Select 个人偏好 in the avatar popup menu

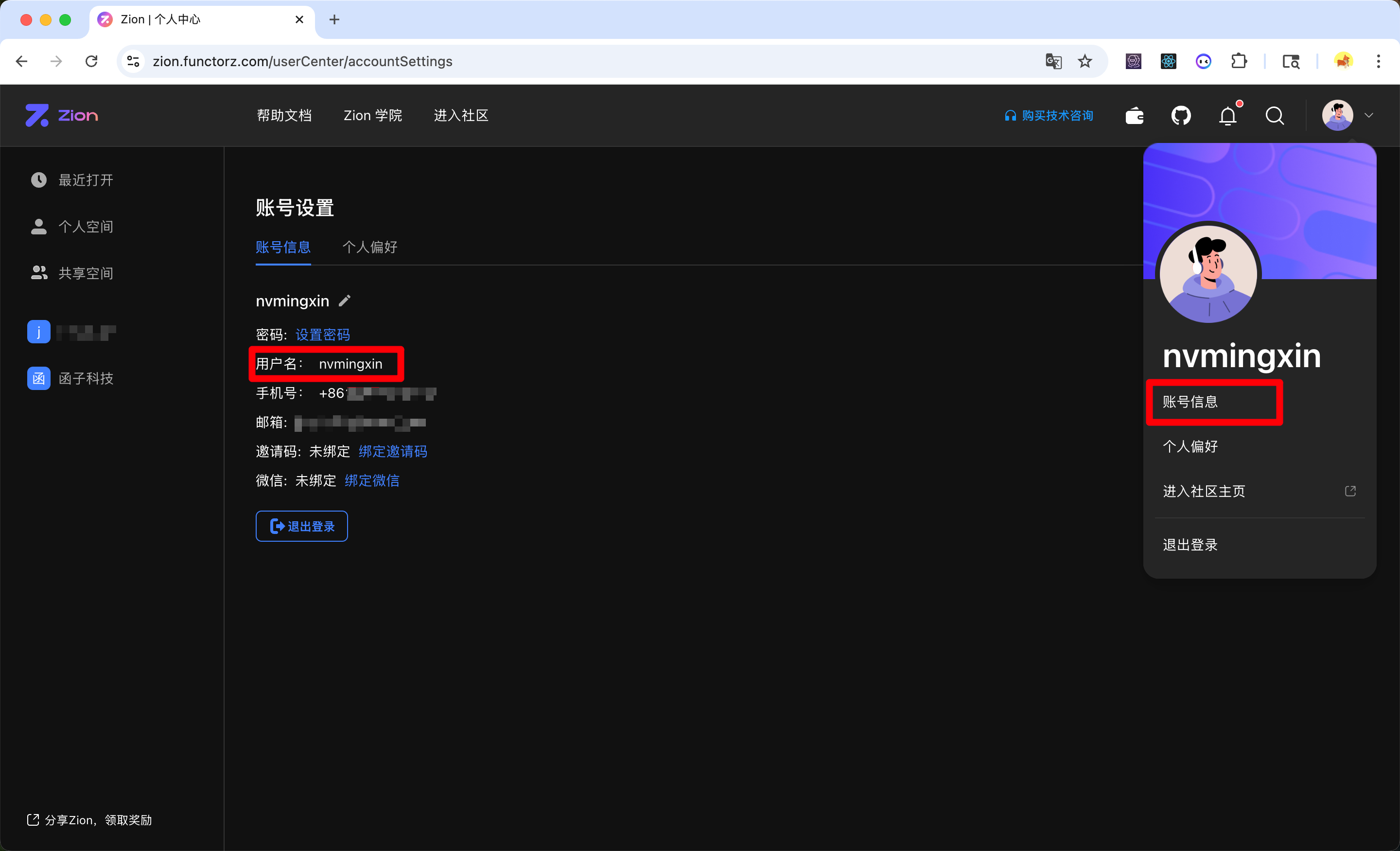[1190, 447]
